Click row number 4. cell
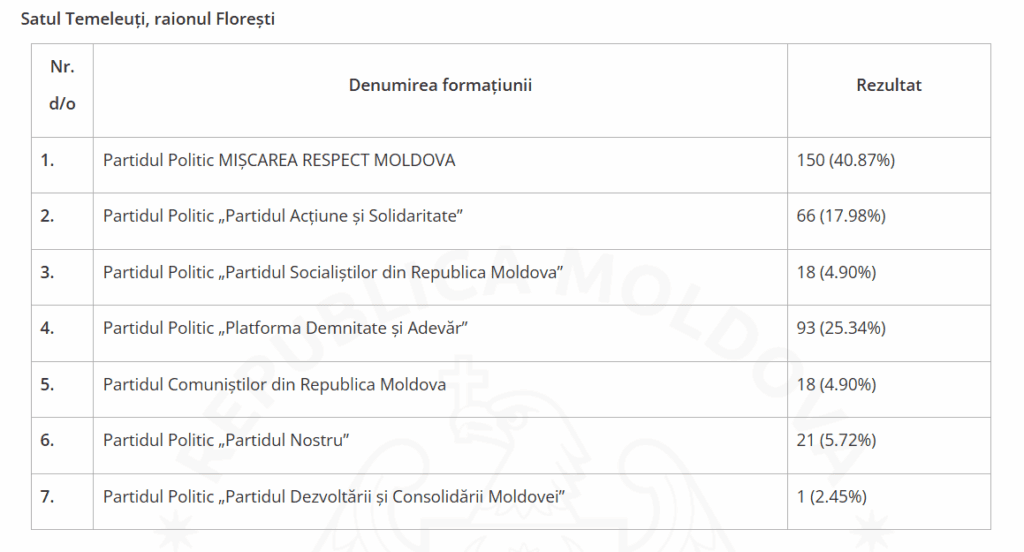 [47, 328]
